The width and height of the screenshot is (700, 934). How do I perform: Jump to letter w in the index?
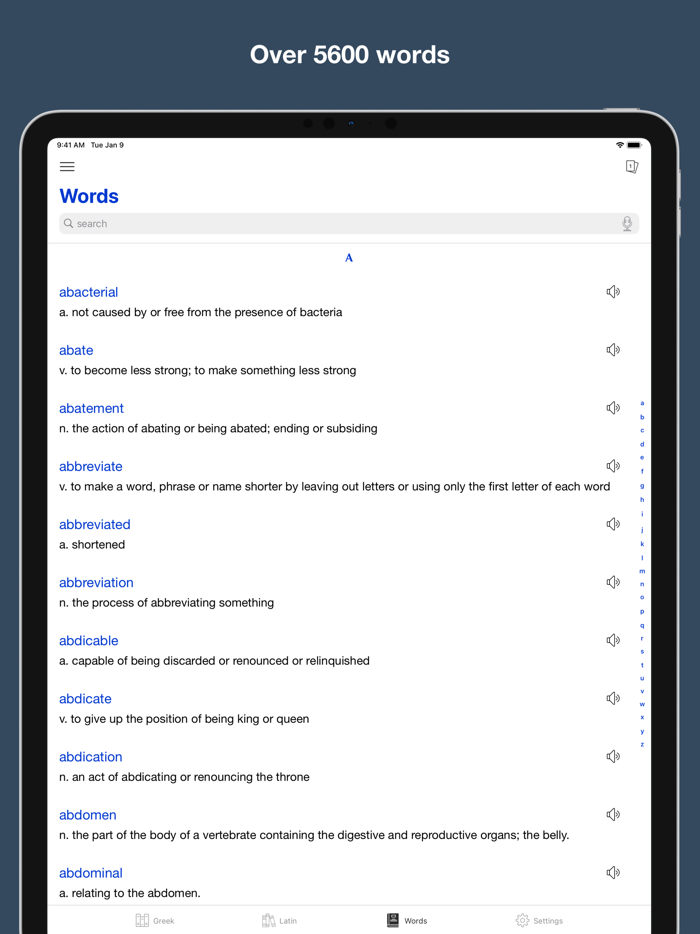(642, 704)
